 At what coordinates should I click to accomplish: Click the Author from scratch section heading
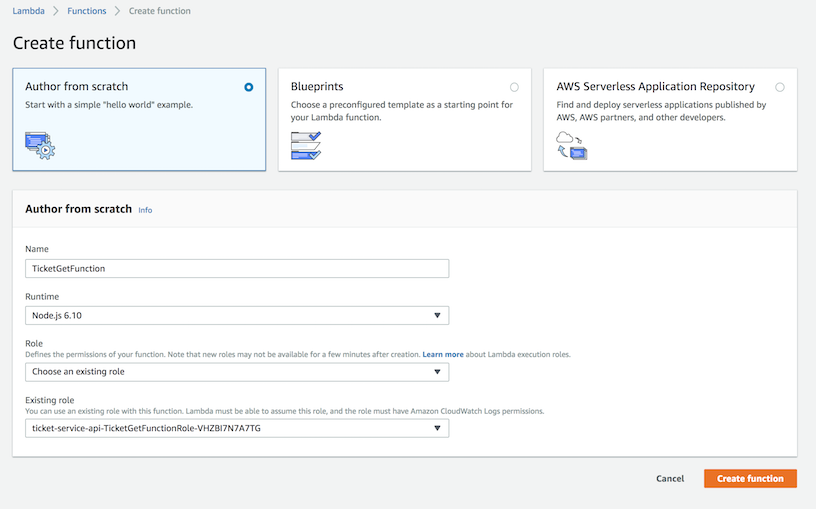[x=79, y=209]
